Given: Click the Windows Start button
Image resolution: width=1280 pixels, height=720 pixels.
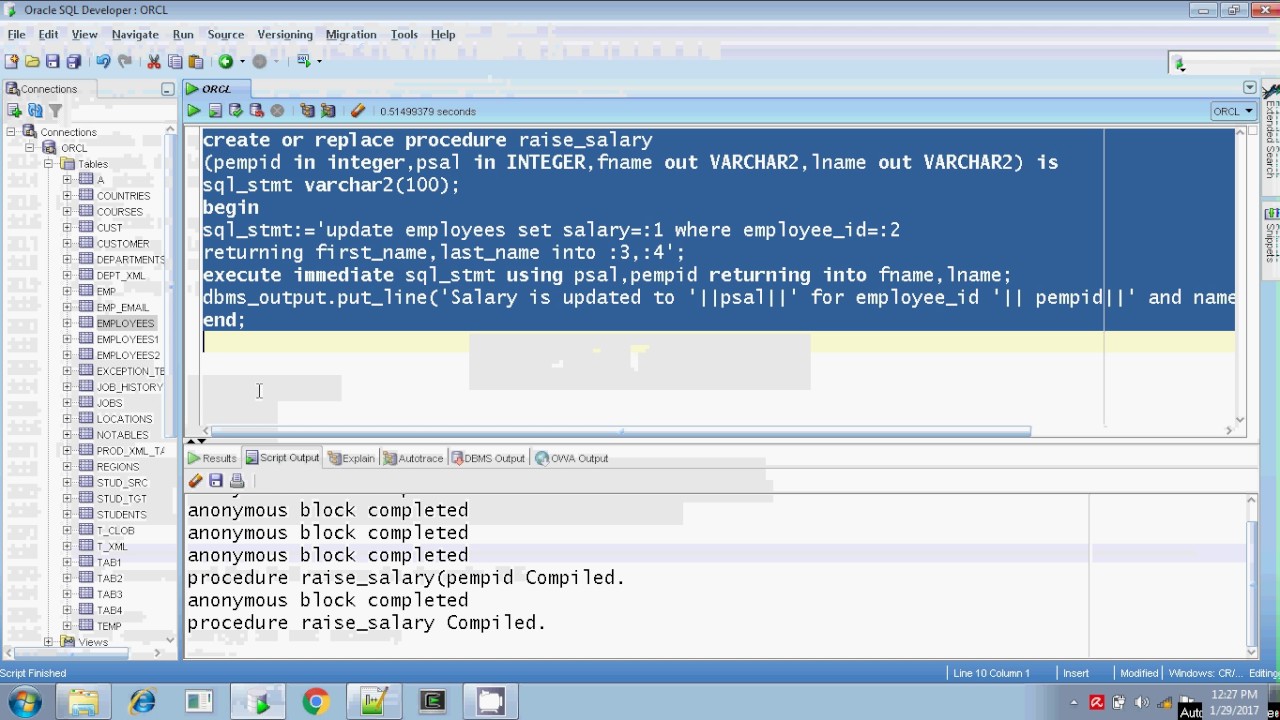Looking at the screenshot, I should tap(25, 702).
